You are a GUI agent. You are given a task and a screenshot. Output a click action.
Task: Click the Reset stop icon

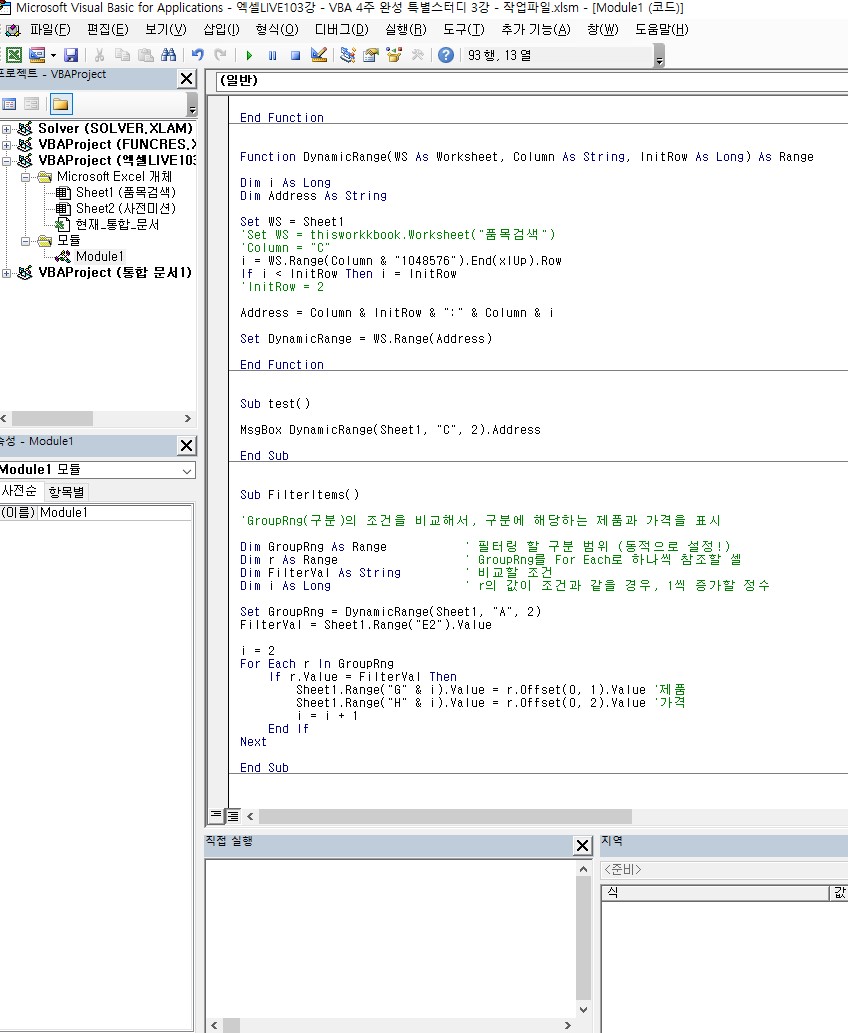(x=295, y=55)
